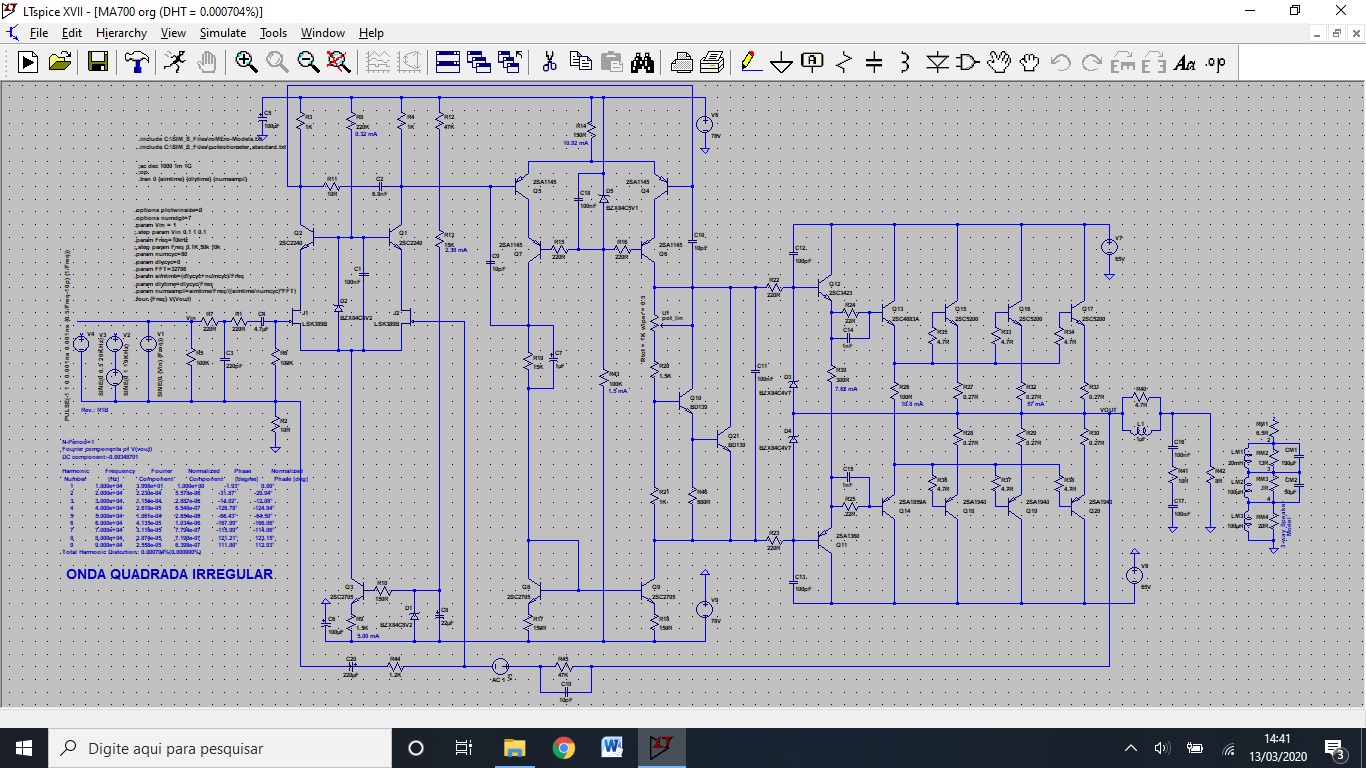Show hidden system tray icons
The width and height of the screenshot is (1366, 768).
[x=1131, y=748]
